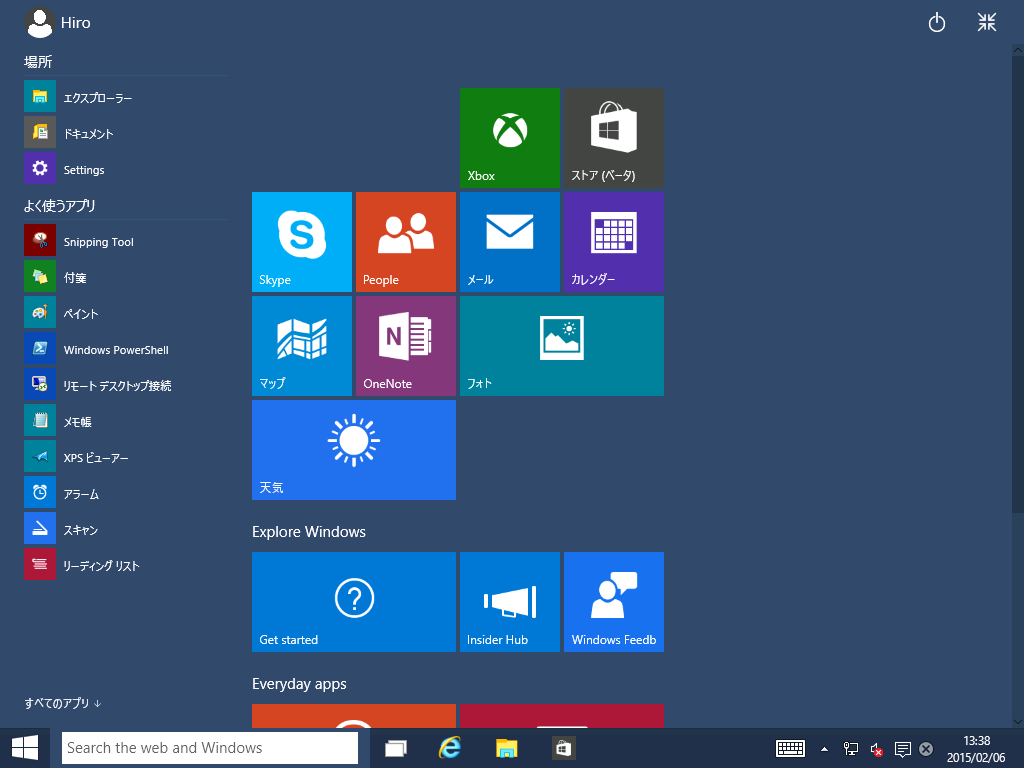Click the リーディング リスト icon
This screenshot has width=1024, height=768.
pos(40,564)
